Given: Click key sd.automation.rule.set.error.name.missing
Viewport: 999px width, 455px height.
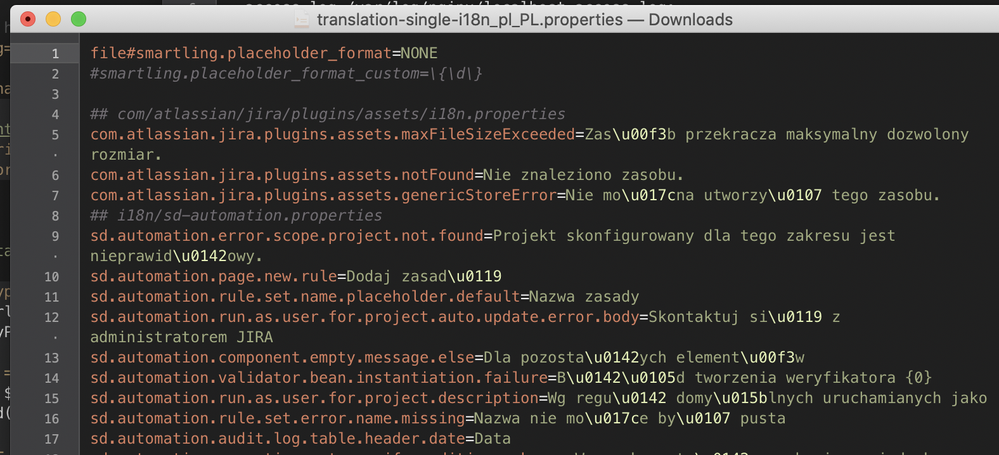Looking at the screenshot, I should tap(278, 419).
